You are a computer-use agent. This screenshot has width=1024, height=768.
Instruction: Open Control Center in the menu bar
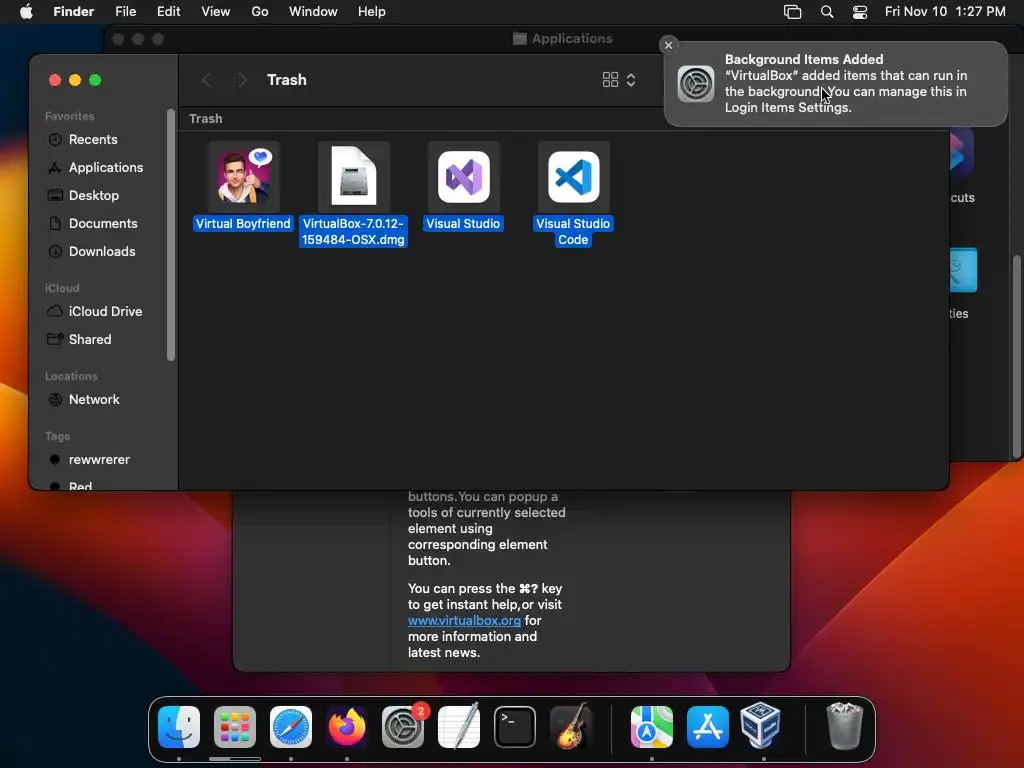[x=860, y=12]
